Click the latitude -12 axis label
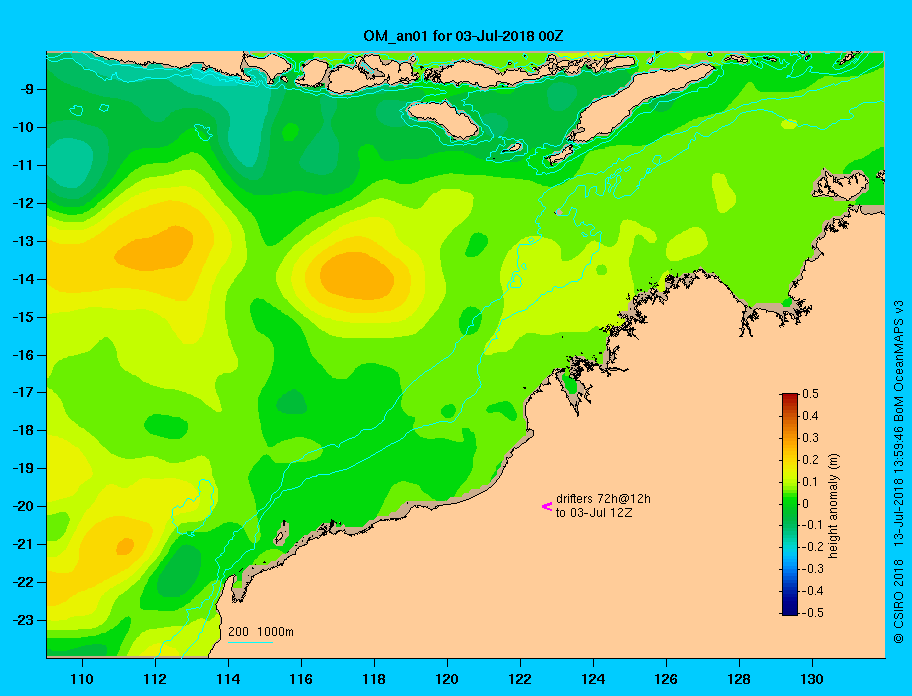Viewport: 912px width, 696px height. pos(22,204)
